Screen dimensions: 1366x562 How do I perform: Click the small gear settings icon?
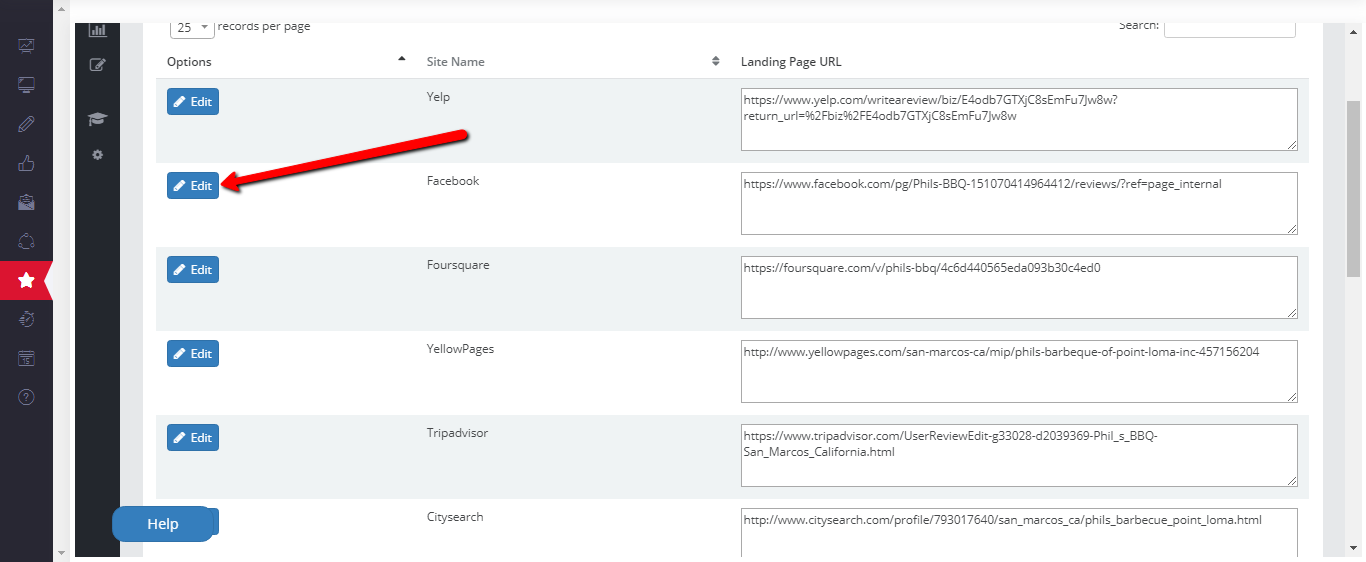click(97, 155)
